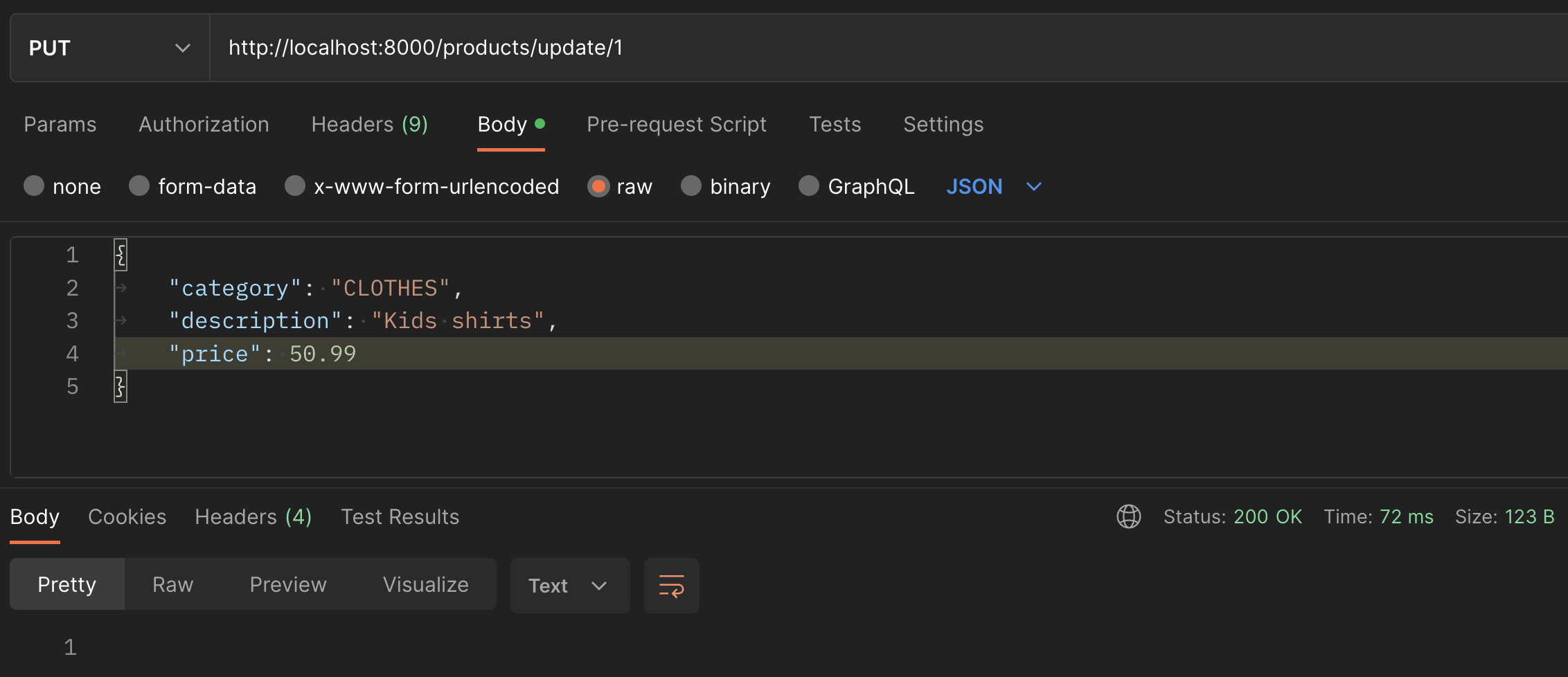The width and height of the screenshot is (1568, 677).
Task: Click the request URL input field
Action: tap(831, 48)
